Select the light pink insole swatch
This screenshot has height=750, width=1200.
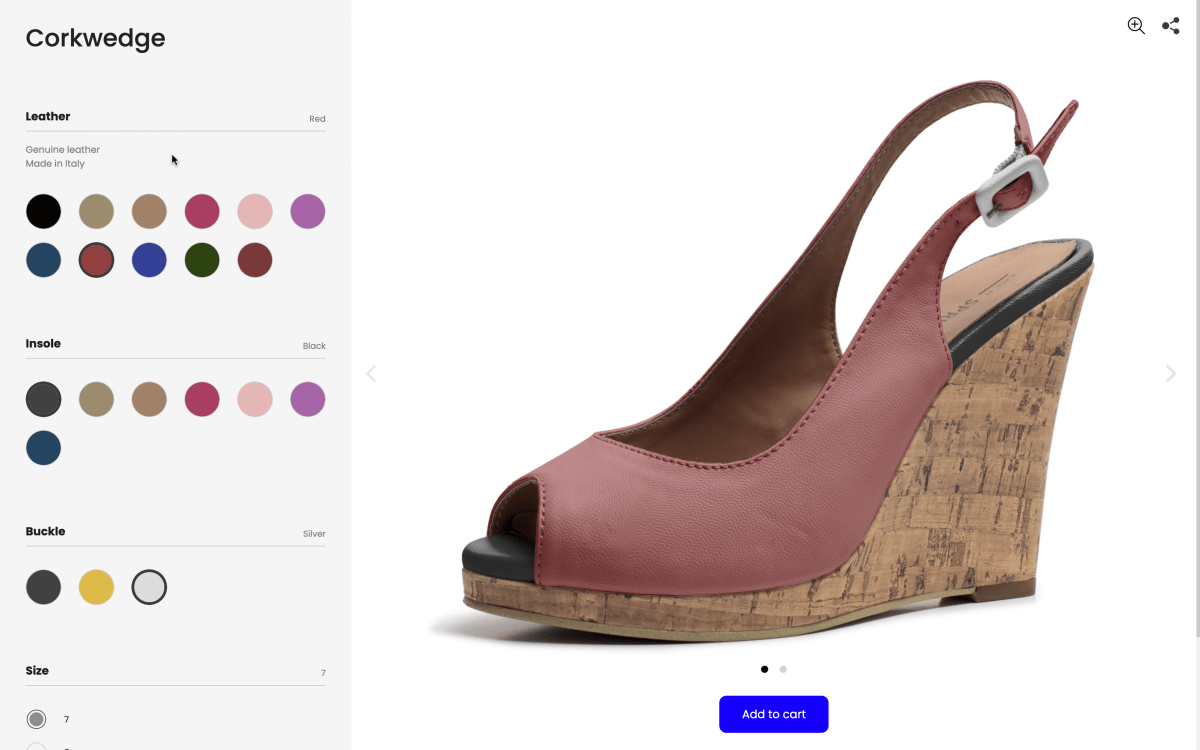pyautogui.click(x=255, y=399)
